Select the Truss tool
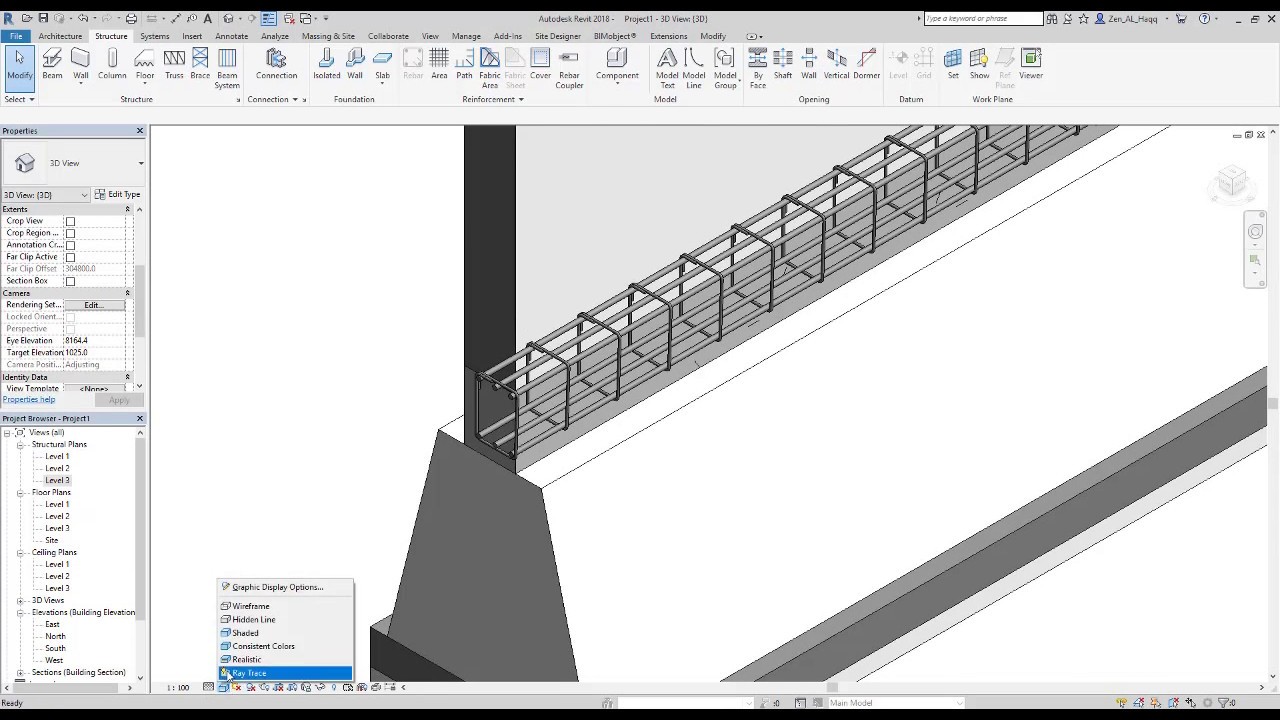This screenshot has width=1280, height=720. tap(174, 65)
